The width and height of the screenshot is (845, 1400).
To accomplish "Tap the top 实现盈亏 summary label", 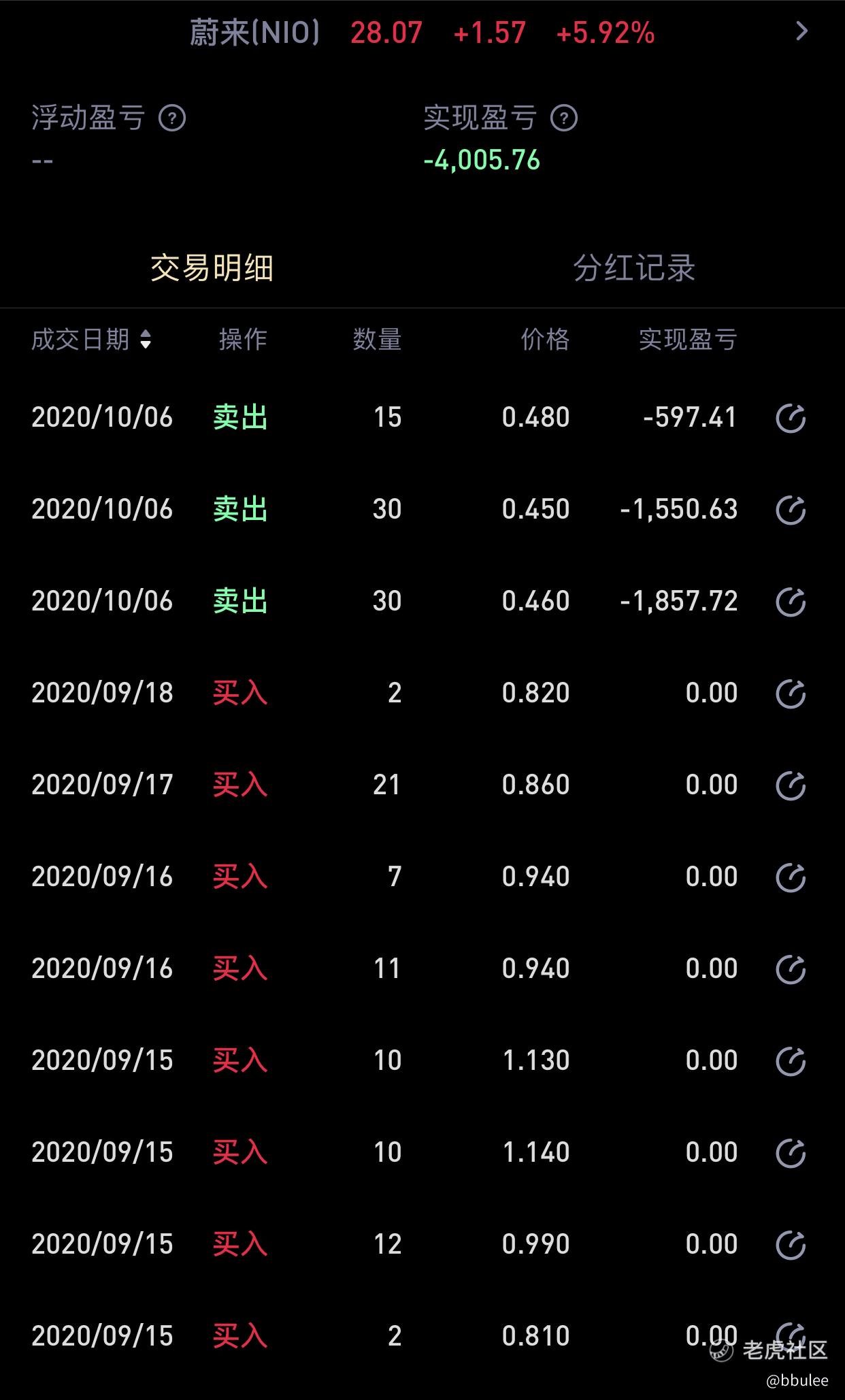I will tap(480, 118).
